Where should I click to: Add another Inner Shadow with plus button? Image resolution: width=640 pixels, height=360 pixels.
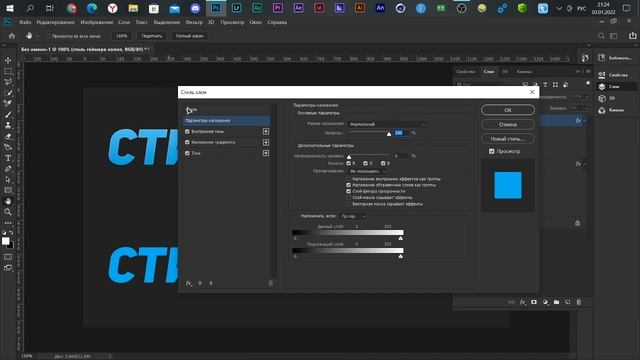[266, 131]
